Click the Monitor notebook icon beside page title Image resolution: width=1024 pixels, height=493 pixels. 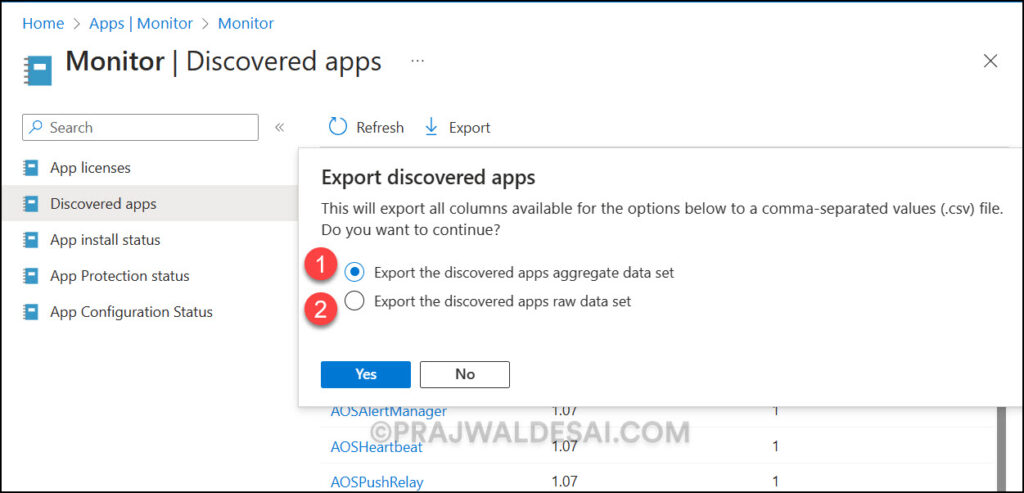[x=39, y=70]
